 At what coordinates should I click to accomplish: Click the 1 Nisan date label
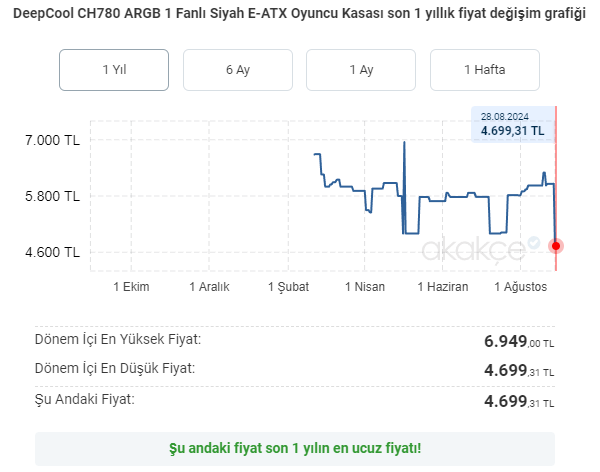click(x=365, y=287)
